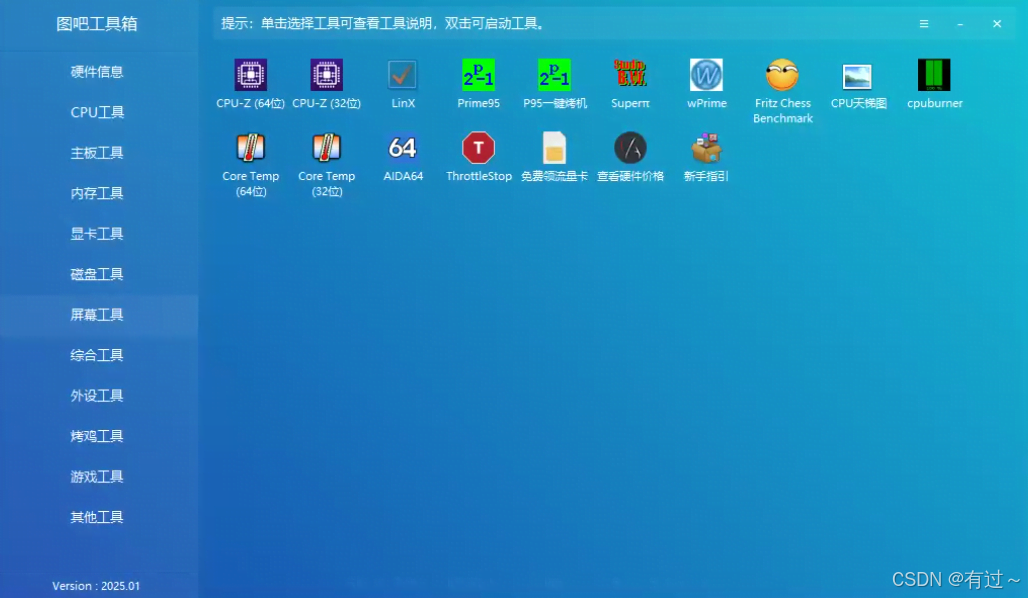Image resolution: width=1028 pixels, height=598 pixels.
Task: Open the hamburger menu in title bar
Action: tap(924, 24)
